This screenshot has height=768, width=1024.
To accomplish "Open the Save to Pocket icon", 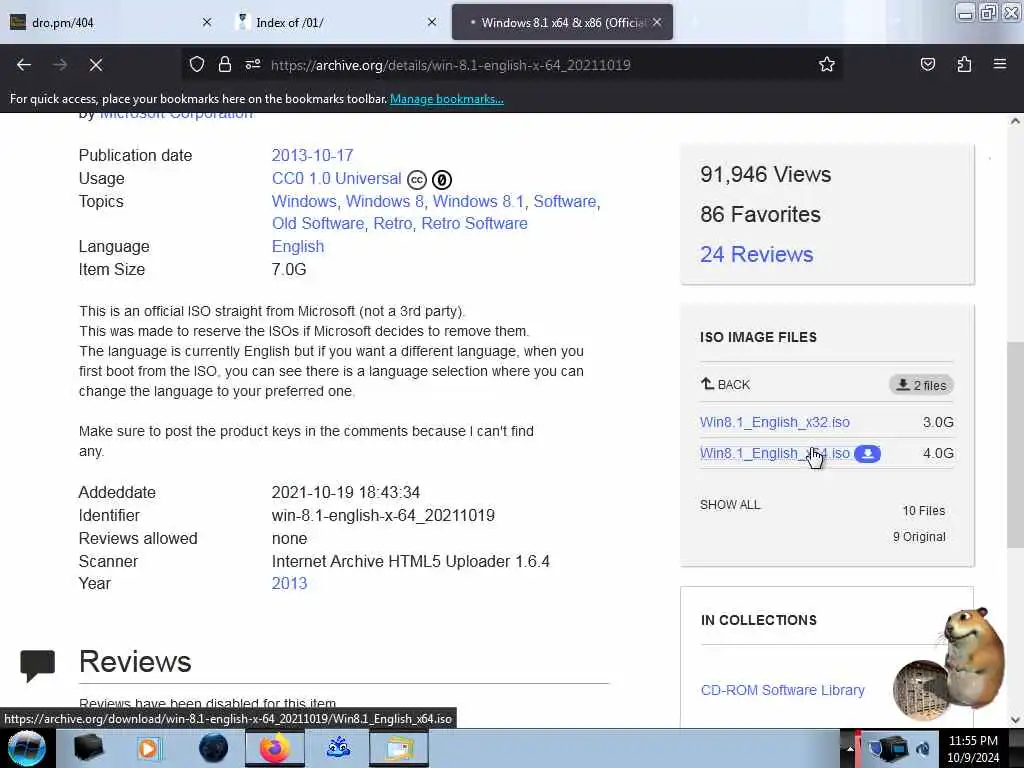I will [927, 64].
